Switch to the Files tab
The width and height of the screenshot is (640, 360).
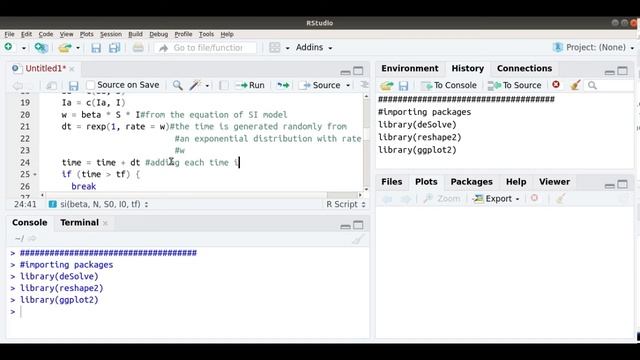click(392, 182)
